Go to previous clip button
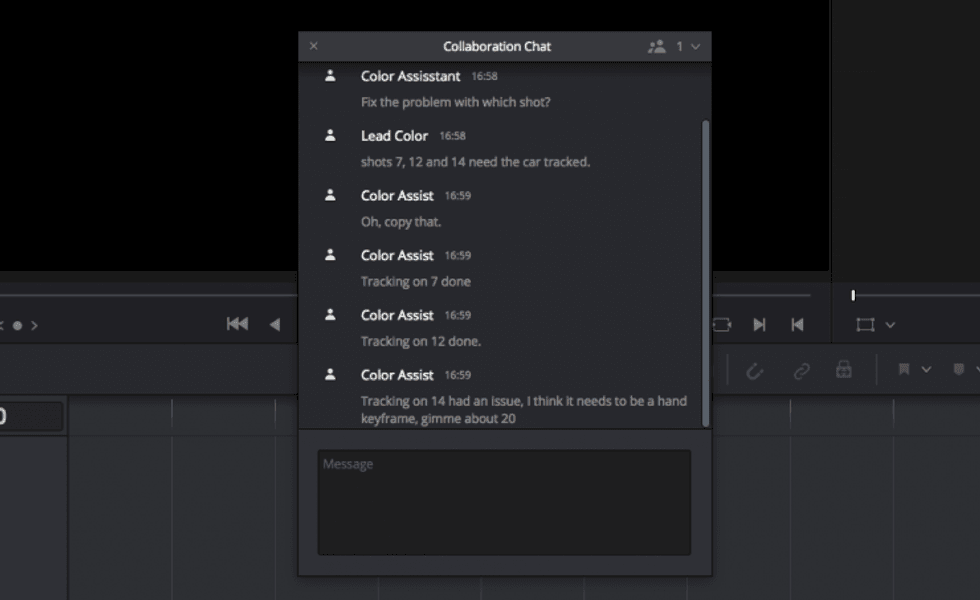 click(798, 324)
